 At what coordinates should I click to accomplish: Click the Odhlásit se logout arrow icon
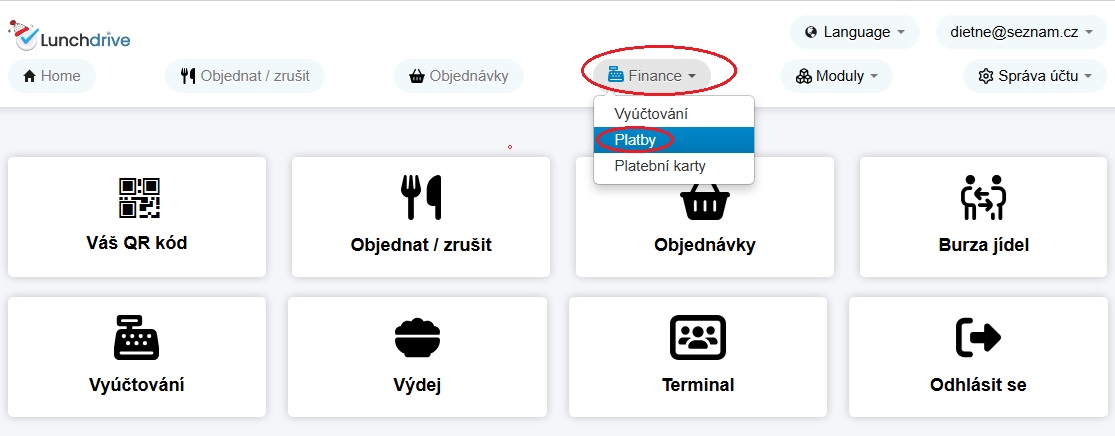point(978,337)
